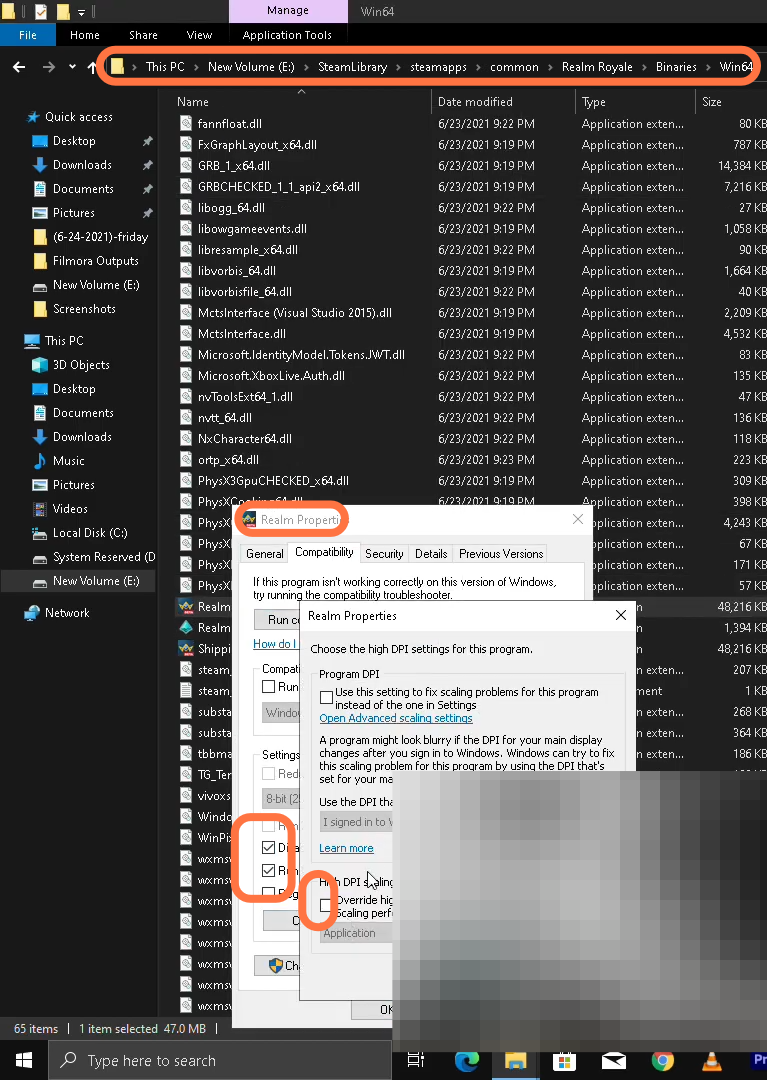Toggle Reduced color mode checkbox
Viewport: 767px width, 1080px height.
269,773
